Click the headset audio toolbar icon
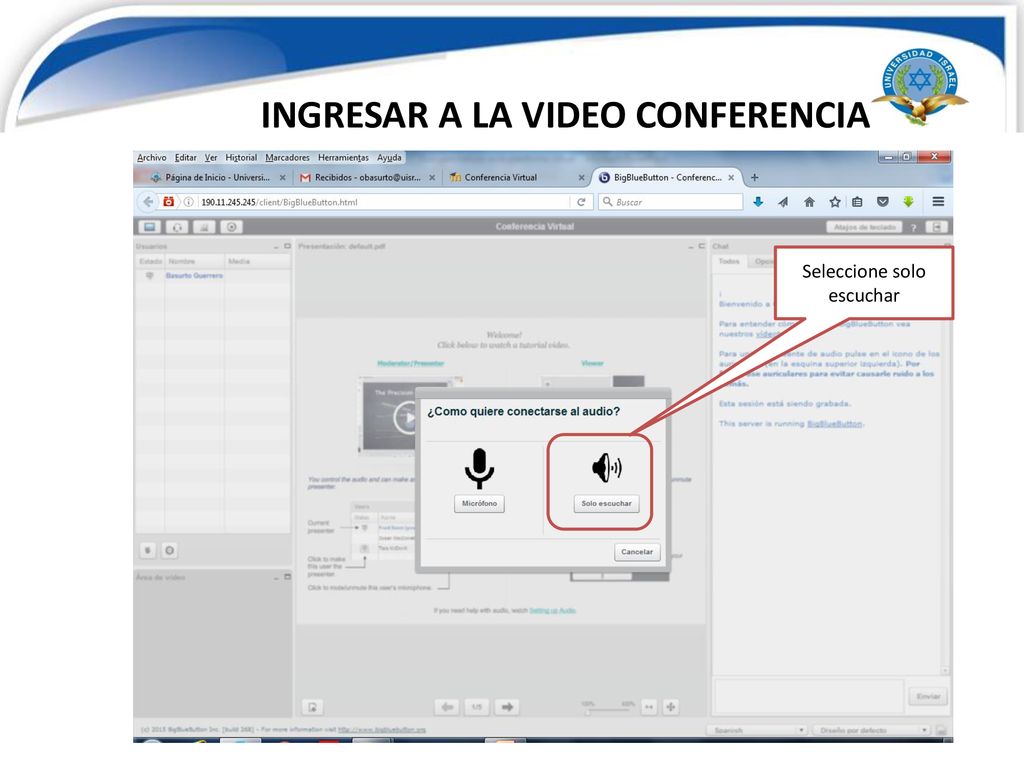The height and width of the screenshot is (768, 1024). tap(177, 227)
